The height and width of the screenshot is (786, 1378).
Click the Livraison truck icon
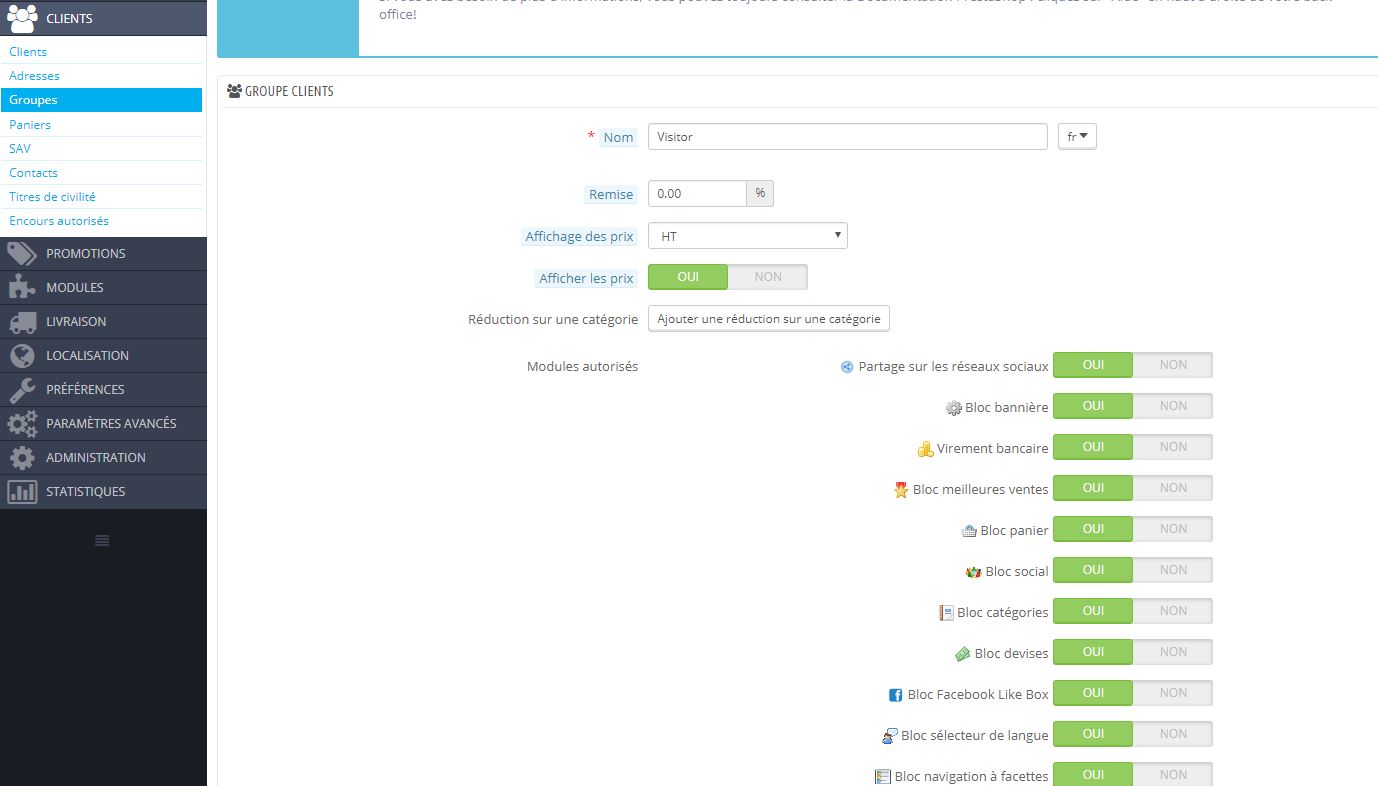click(22, 321)
